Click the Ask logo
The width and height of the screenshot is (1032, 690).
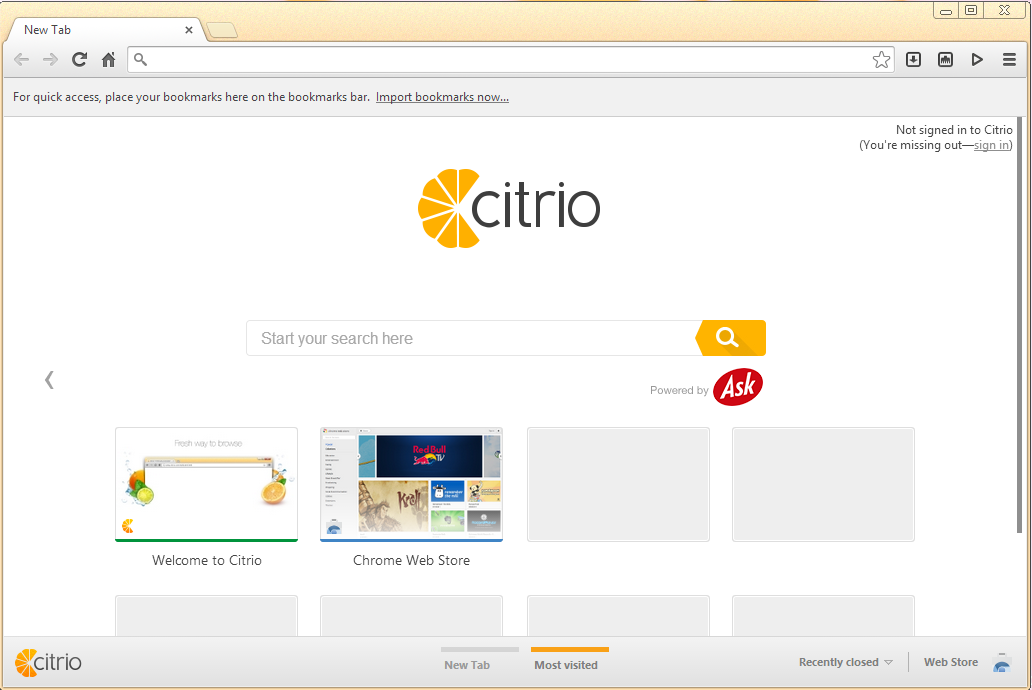738,387
